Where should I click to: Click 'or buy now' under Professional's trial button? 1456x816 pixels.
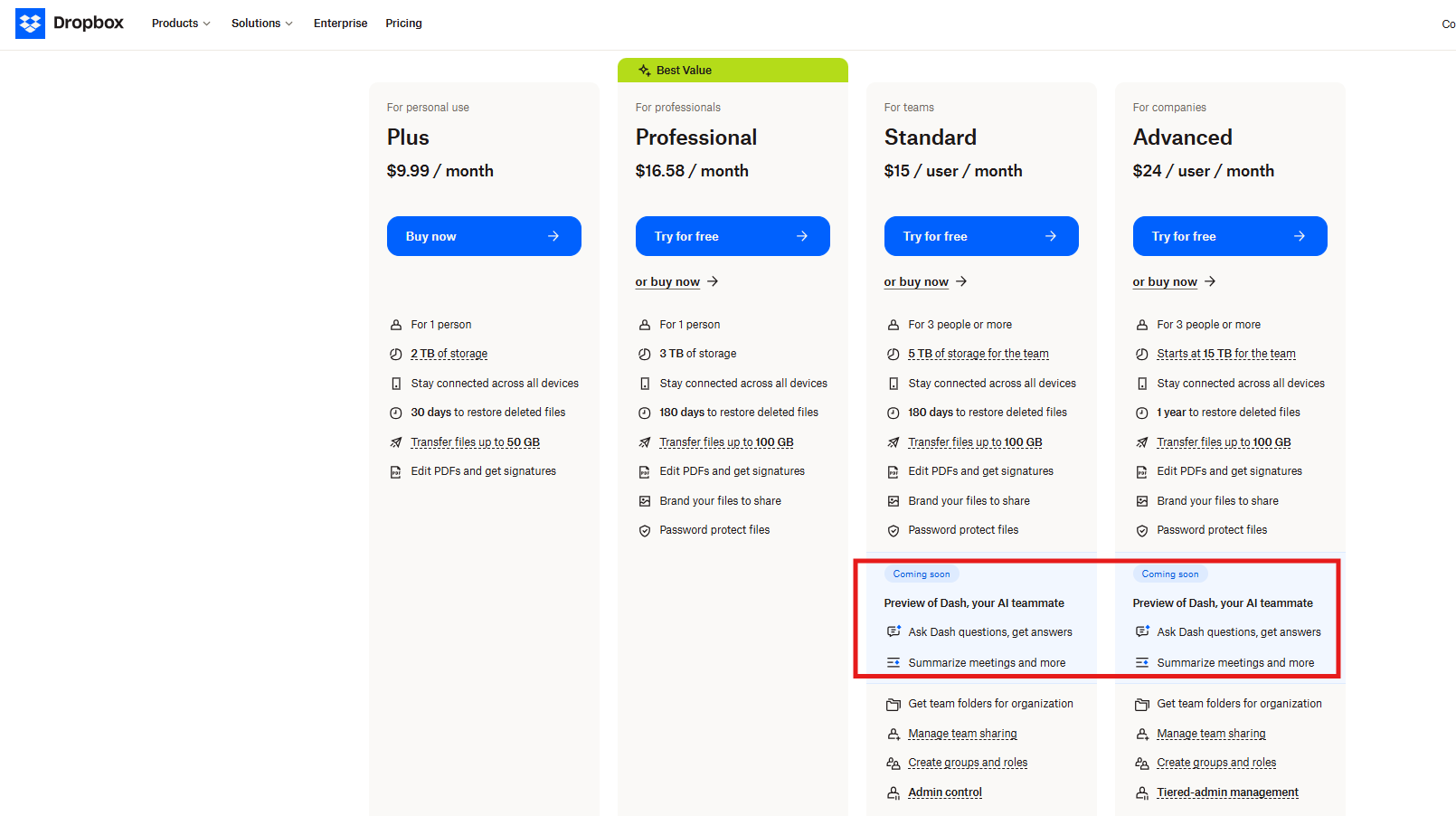[x=668, y=281]
